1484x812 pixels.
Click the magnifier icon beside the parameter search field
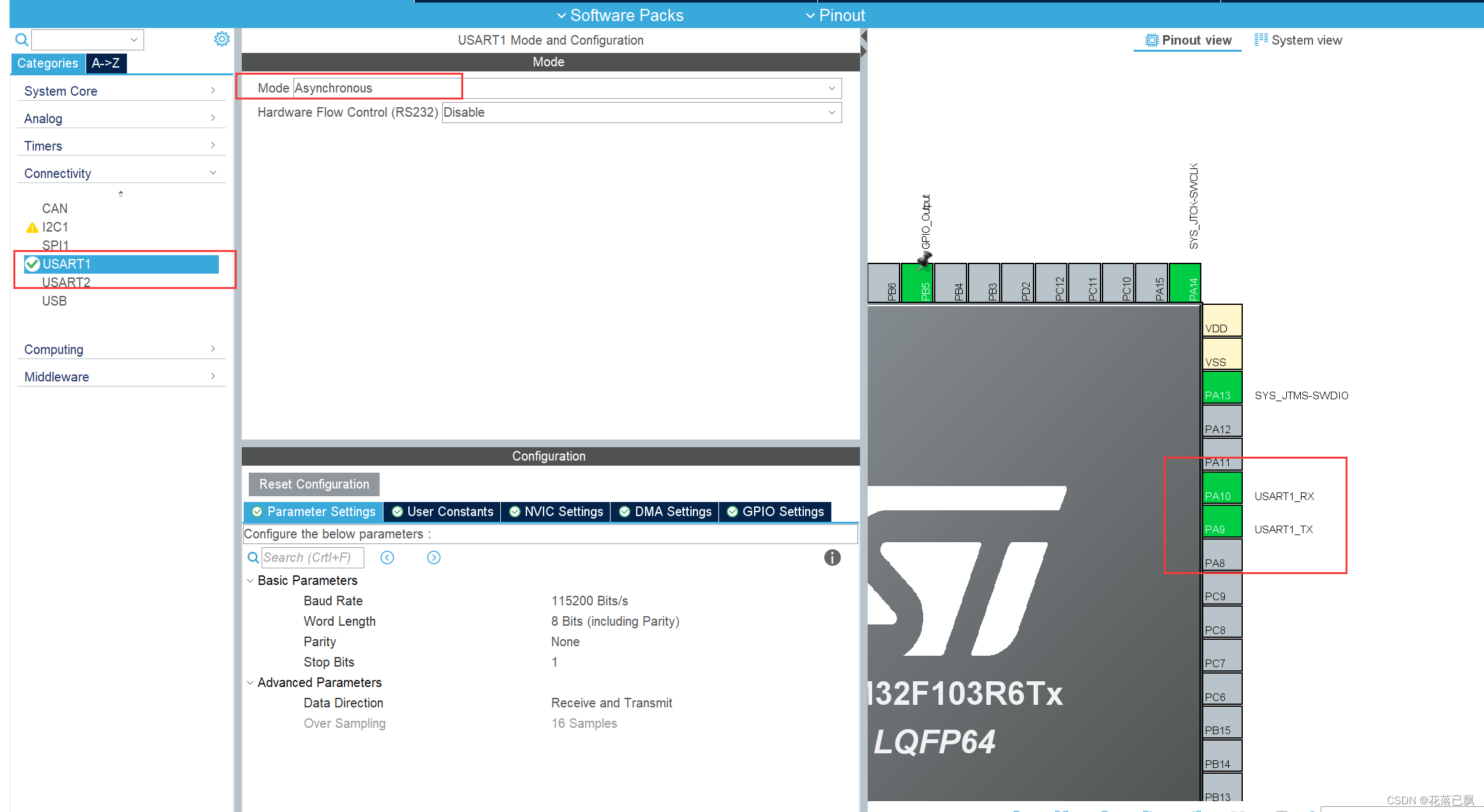click(253, 557)
